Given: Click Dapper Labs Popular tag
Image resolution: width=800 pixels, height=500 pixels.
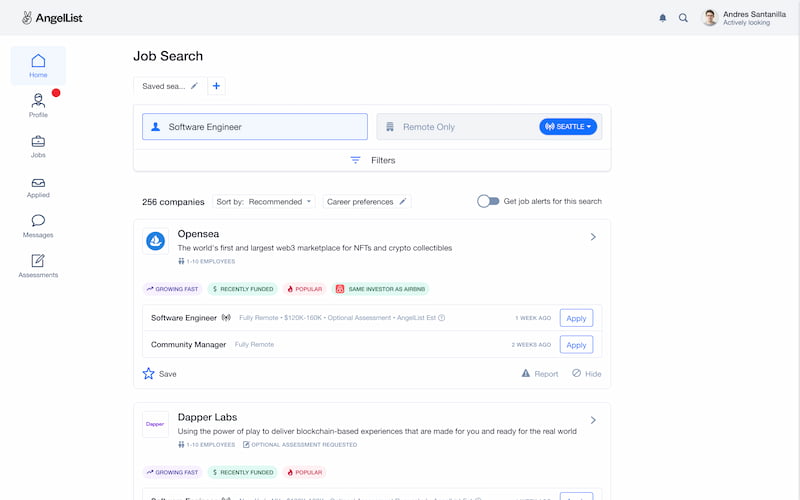Looking at the screenshot, I should tap(305, 472).
